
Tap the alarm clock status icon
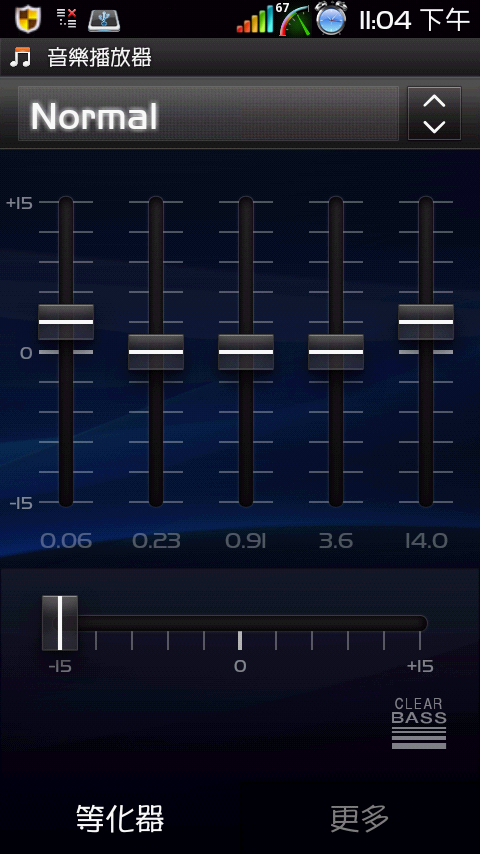click(332, 19)
